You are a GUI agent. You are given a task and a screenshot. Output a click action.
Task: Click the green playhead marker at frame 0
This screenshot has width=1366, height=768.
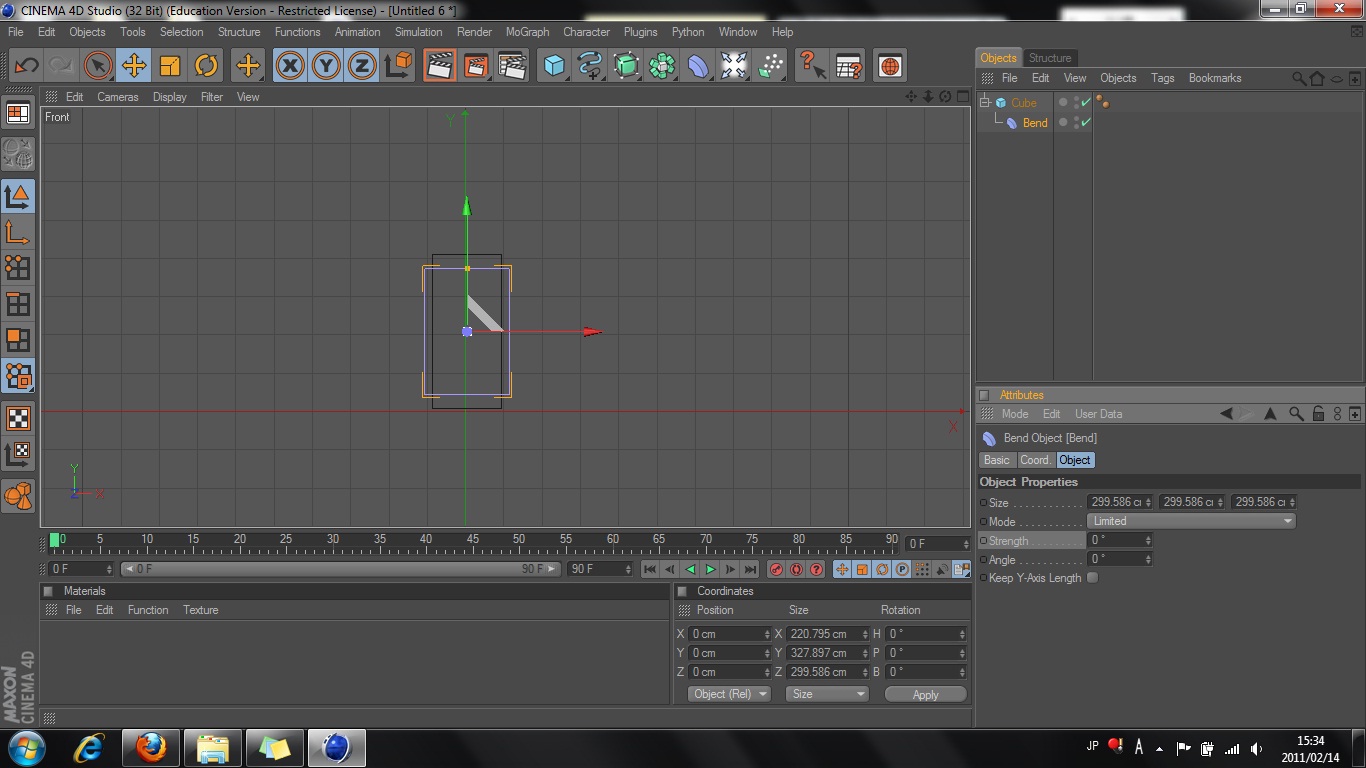54,540
